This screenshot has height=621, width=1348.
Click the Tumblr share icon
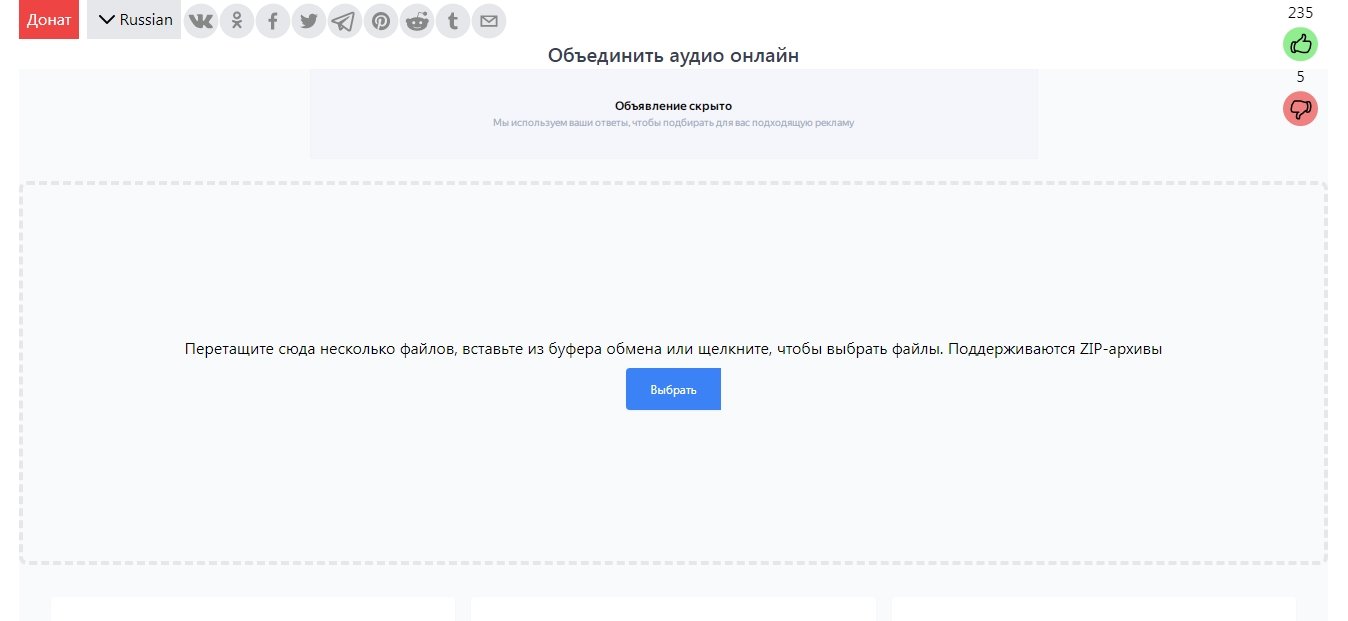click(452, 20)
